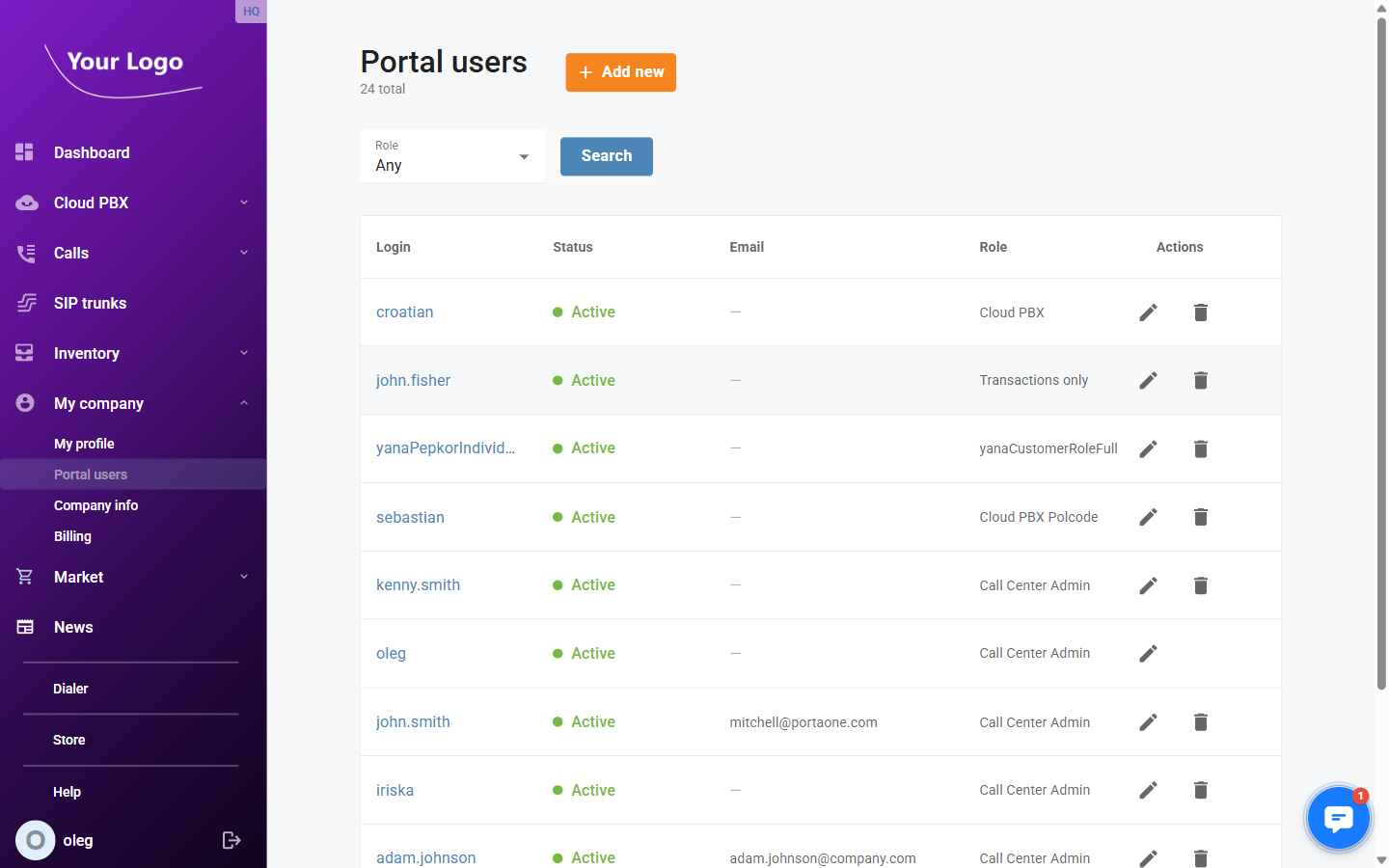
Task: Select the Dashboard icon in the sidebar
Action: (x=23, y=152)
